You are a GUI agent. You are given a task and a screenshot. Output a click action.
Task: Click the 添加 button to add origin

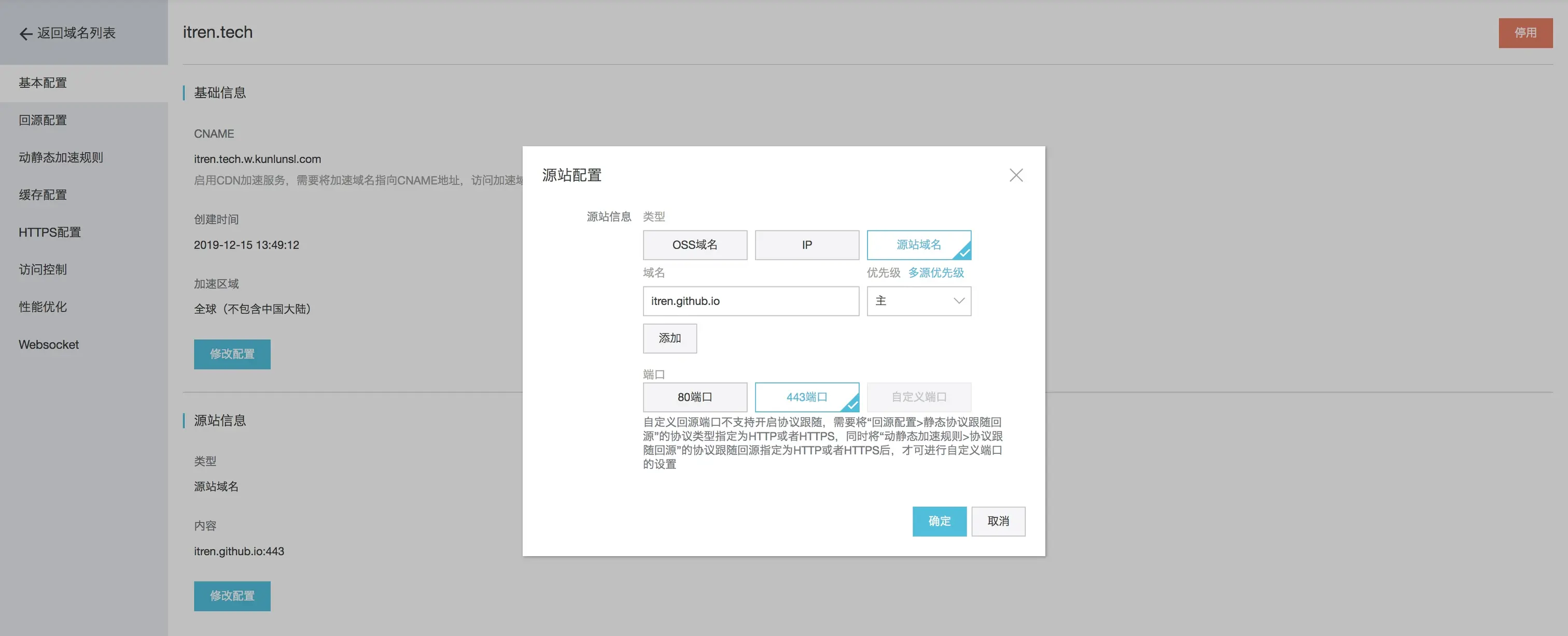click(669, 338)
